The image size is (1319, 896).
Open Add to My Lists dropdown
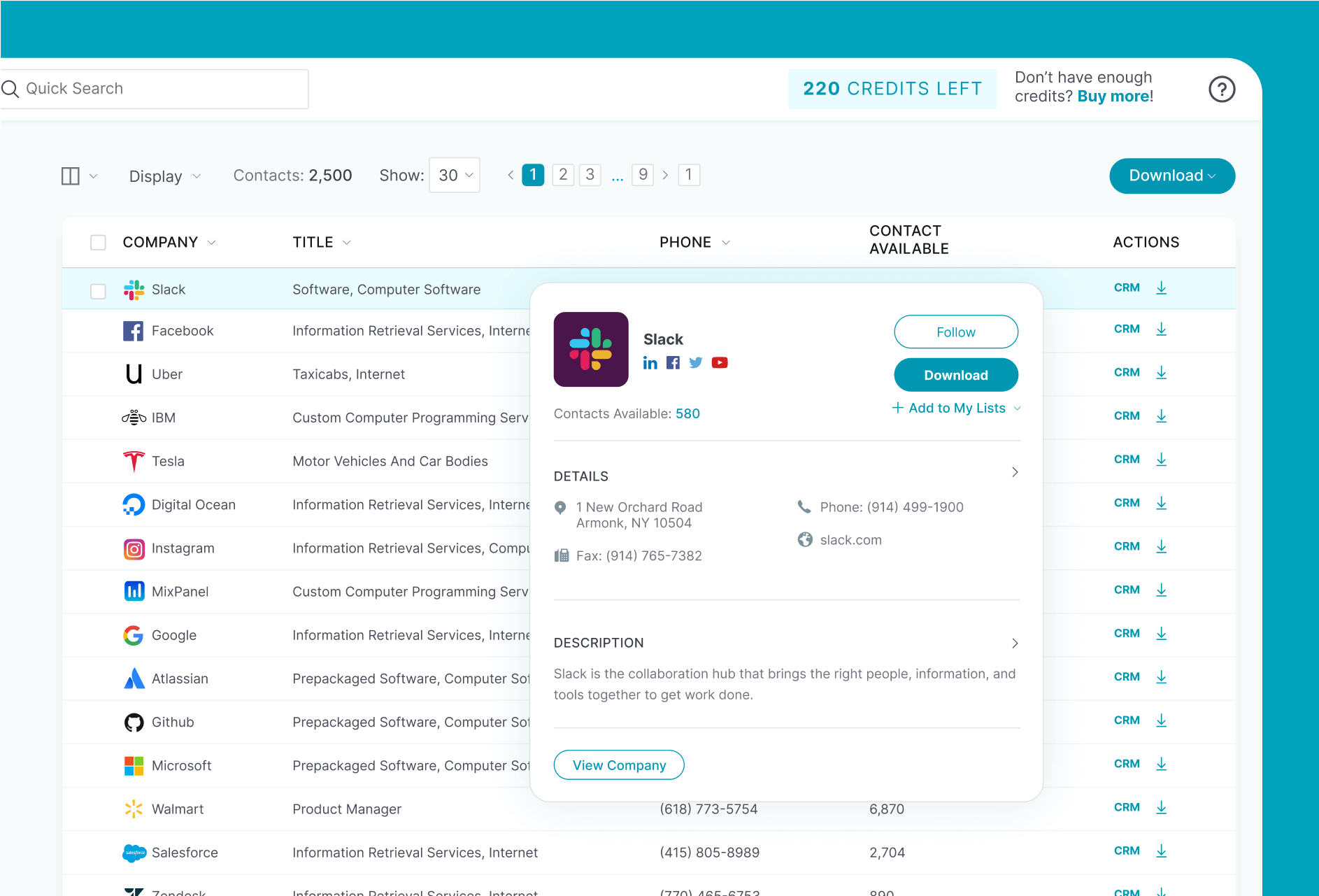(x=956, y=408)
